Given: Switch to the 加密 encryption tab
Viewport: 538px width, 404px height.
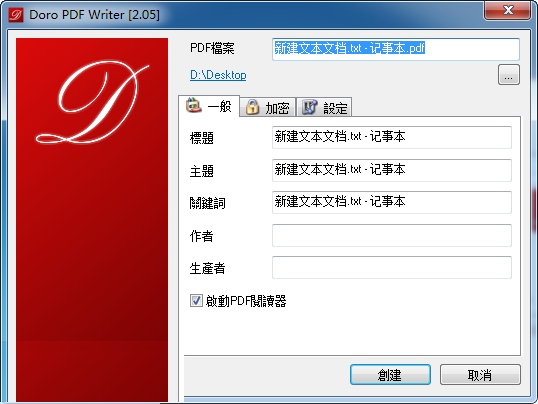Looking at the screenshot, I should pyautogui.click(x=267, y=108).
